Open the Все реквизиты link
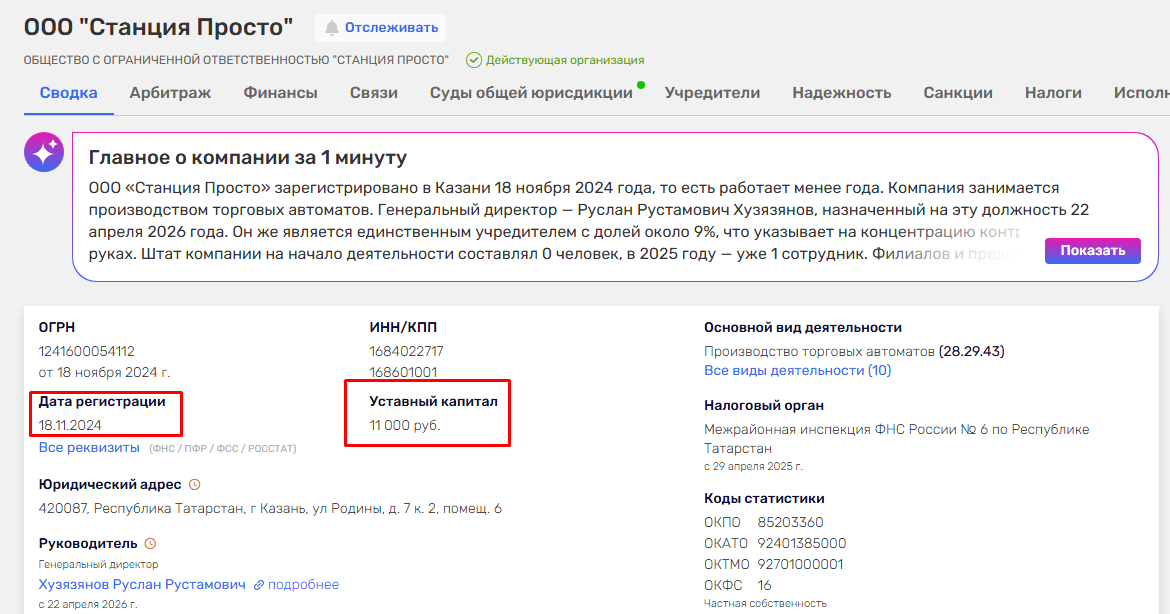 (x=89, y=448)
